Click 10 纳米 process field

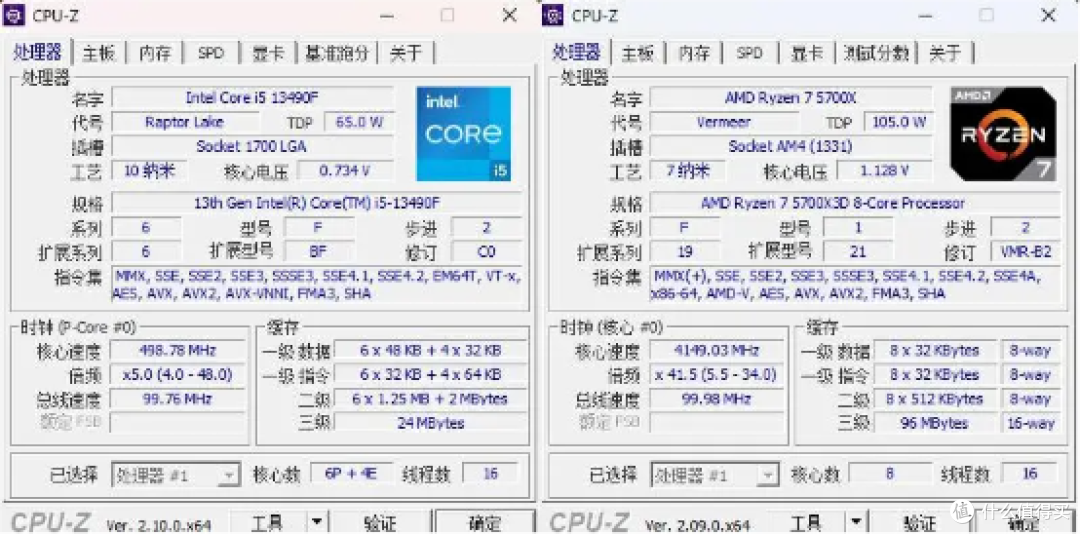point(149,170)
